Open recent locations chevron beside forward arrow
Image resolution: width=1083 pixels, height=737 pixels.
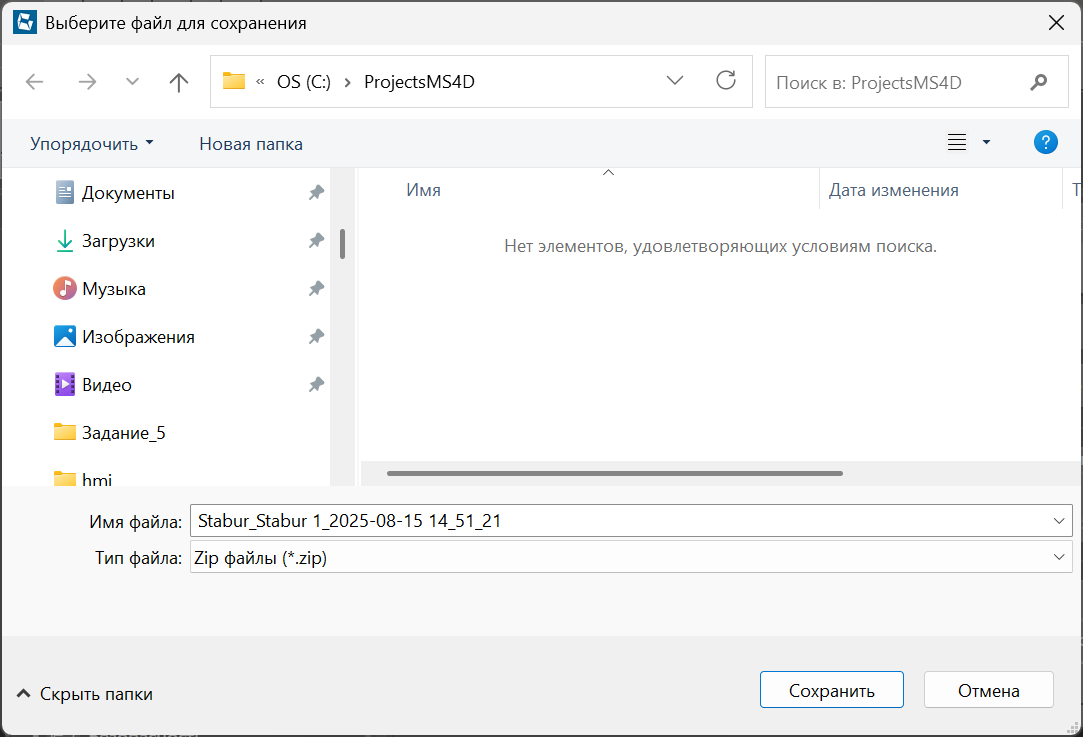point(132,82)
